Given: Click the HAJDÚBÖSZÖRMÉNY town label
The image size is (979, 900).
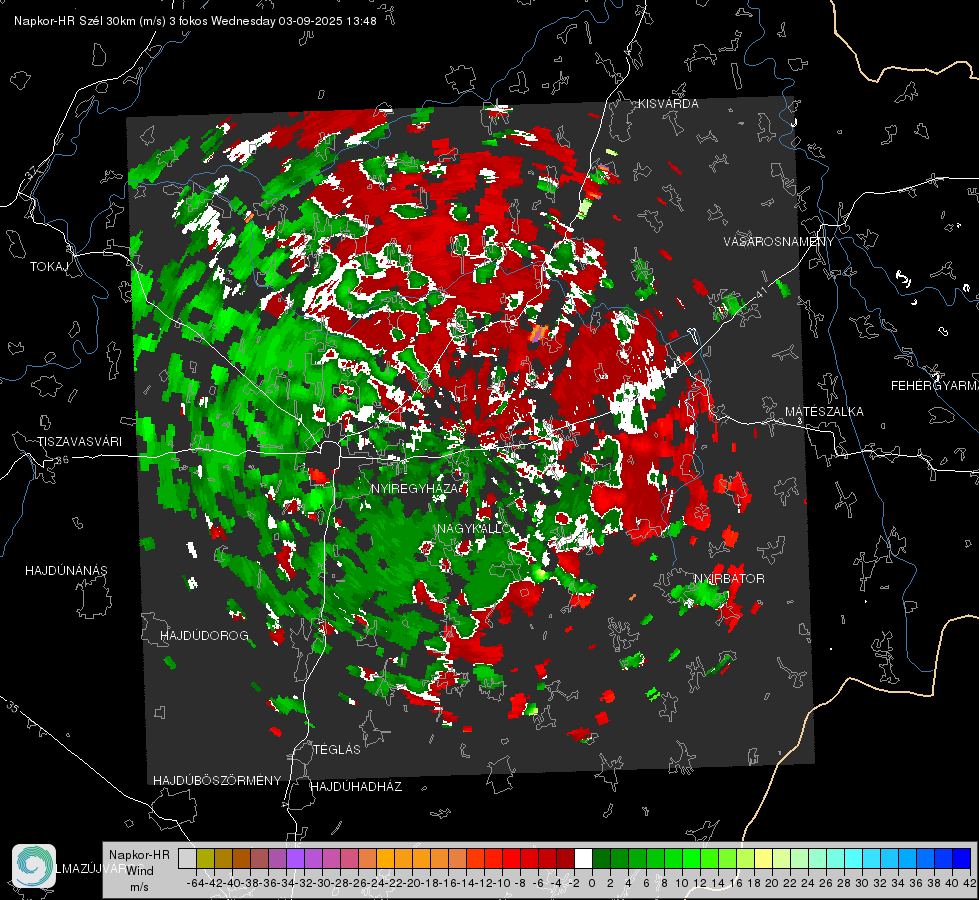Looking at the screenshot, I should [217, 781].
